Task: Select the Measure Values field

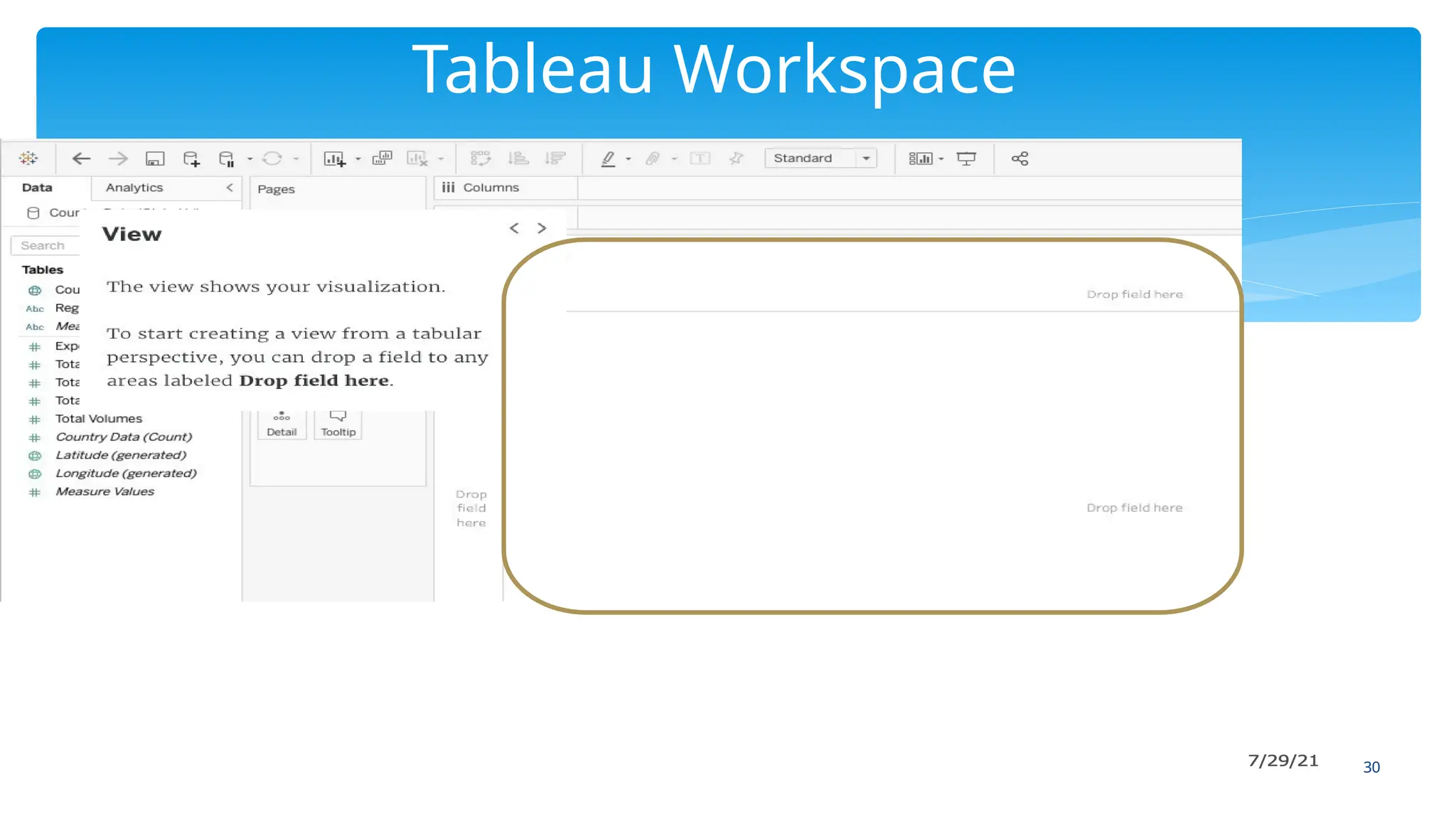Action: [x=105, y=492]
